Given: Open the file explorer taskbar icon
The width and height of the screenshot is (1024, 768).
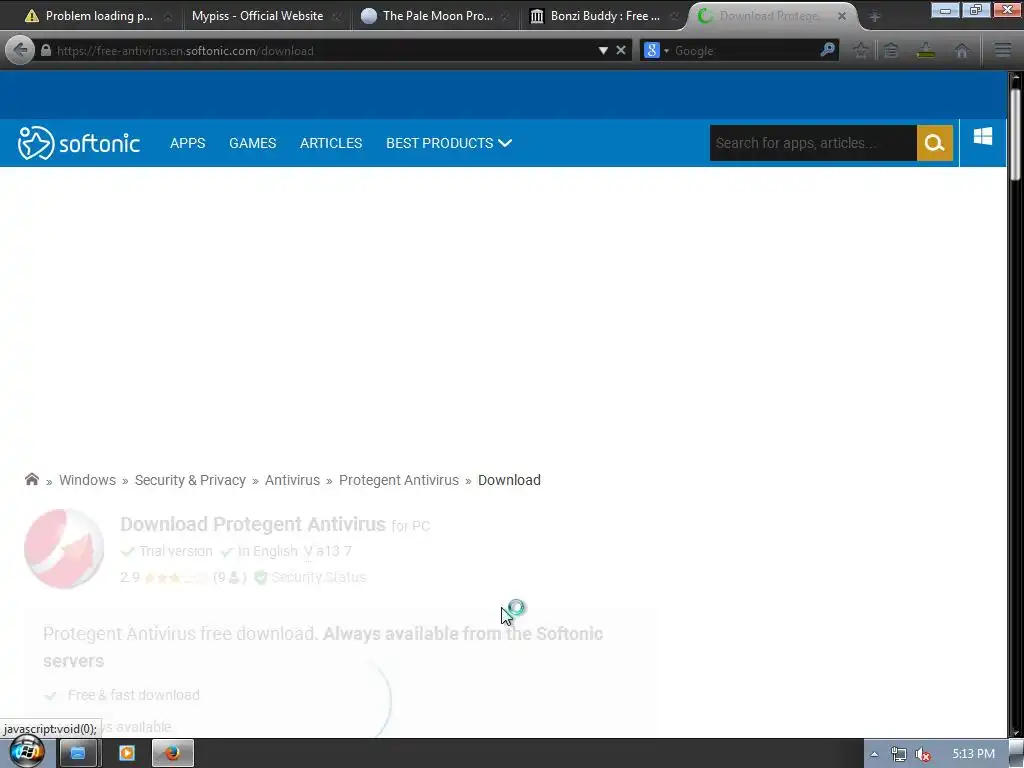Looking at the screenshot, I should point(78,753).
